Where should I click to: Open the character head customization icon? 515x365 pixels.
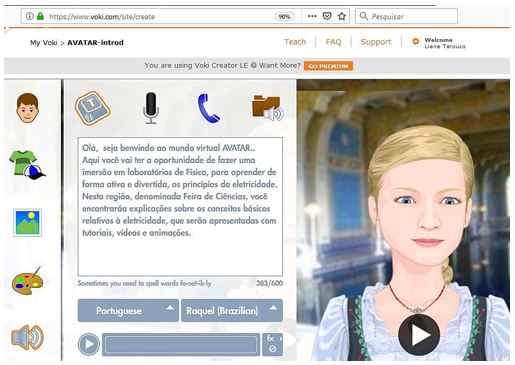click(x=27, y=108)
